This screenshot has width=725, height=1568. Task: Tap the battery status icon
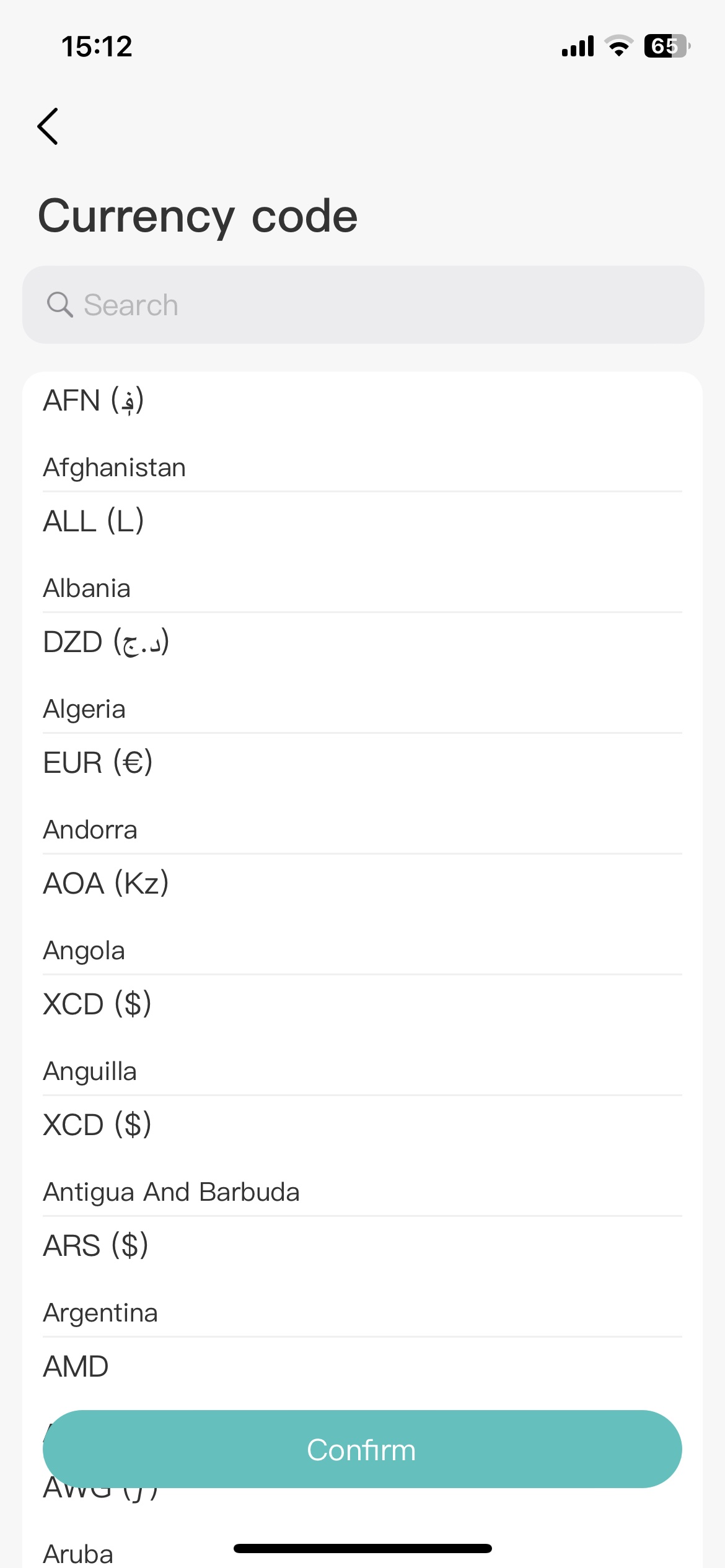pyautogui.click(x=667, y=46)
